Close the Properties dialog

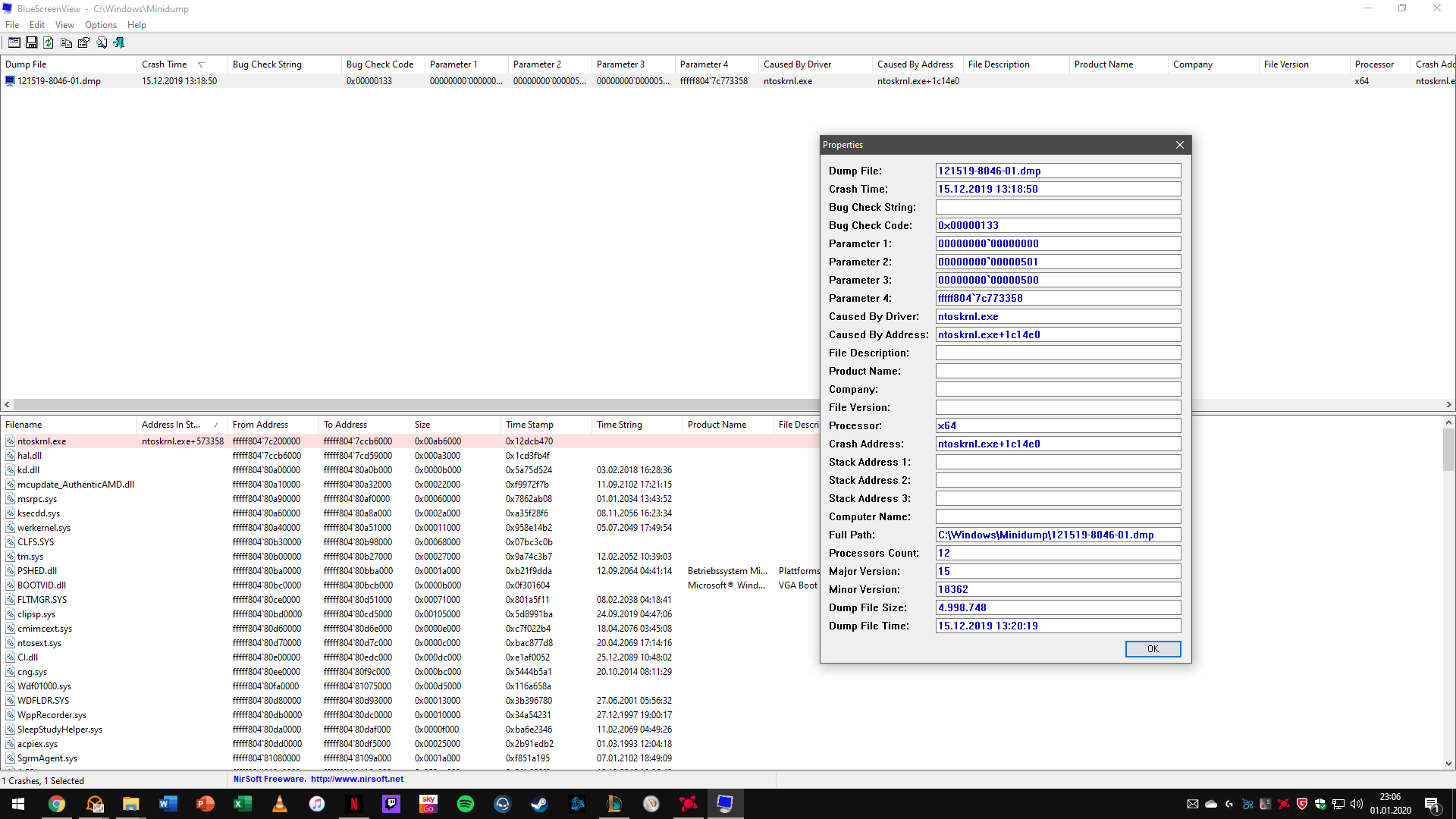click(1179, 145)
